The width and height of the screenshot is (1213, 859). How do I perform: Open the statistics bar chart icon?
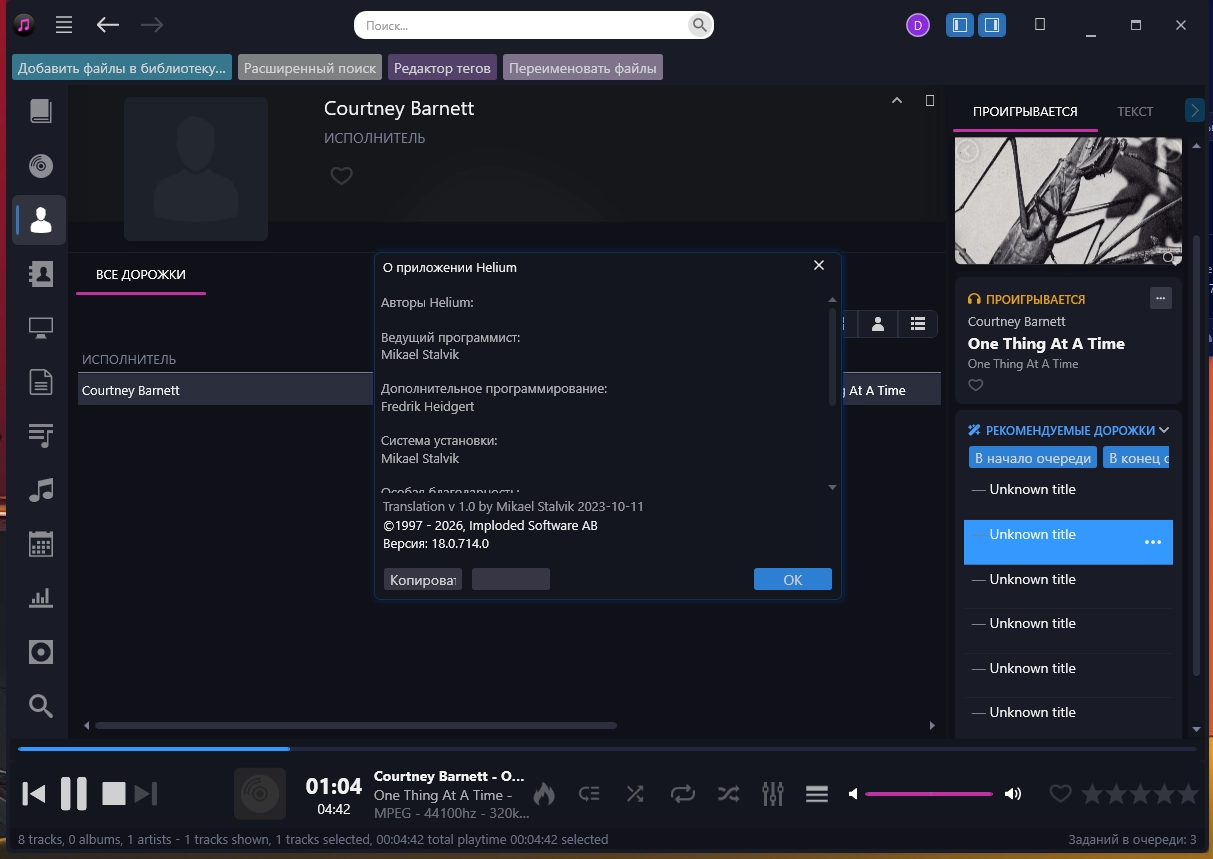tap(41, 598)
